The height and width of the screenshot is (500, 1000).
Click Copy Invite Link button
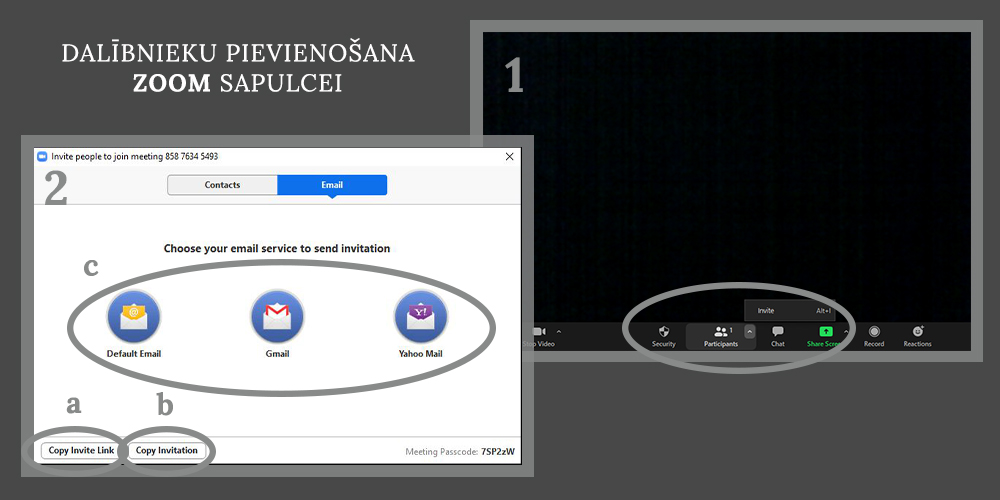(x=82, y=450)
